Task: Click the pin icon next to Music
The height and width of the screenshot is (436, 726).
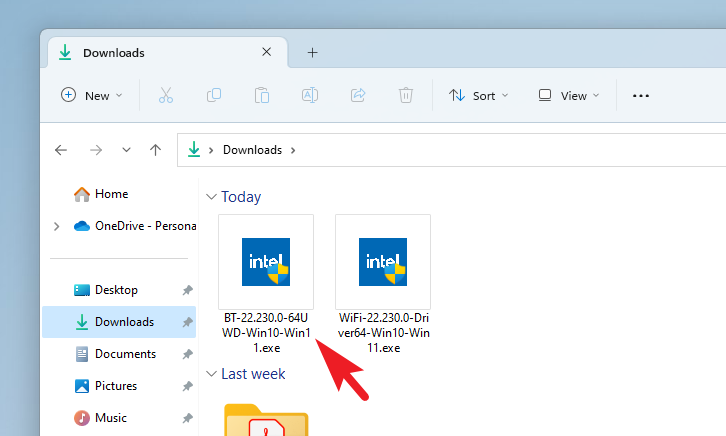Action: (187, 418)
